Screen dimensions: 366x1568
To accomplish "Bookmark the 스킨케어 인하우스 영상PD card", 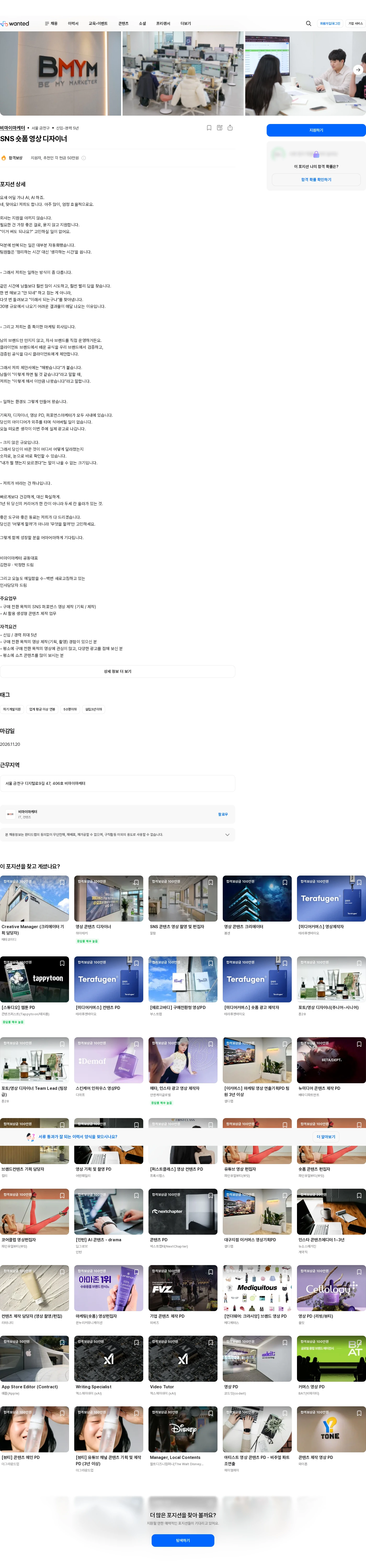I will (x=136, y=1045).
